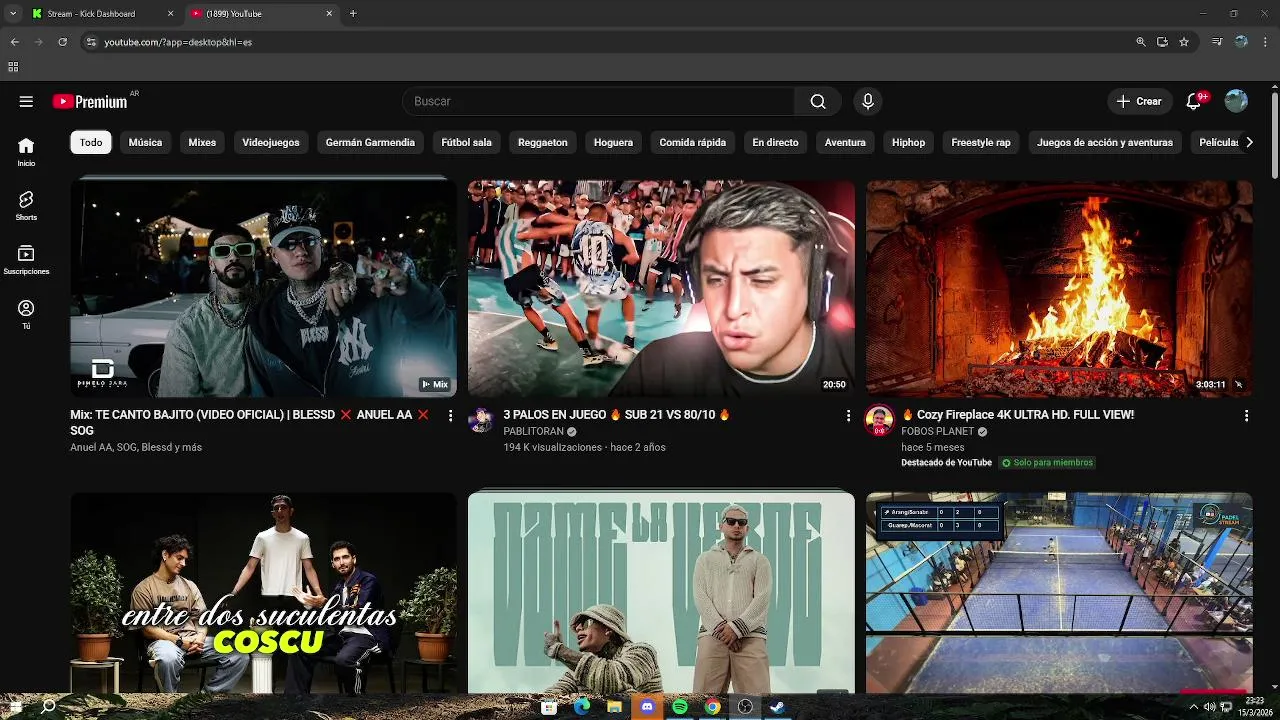Screen dimensions: 1280x720
Task: Open a new Chrome tab
Action: (353, 13)
